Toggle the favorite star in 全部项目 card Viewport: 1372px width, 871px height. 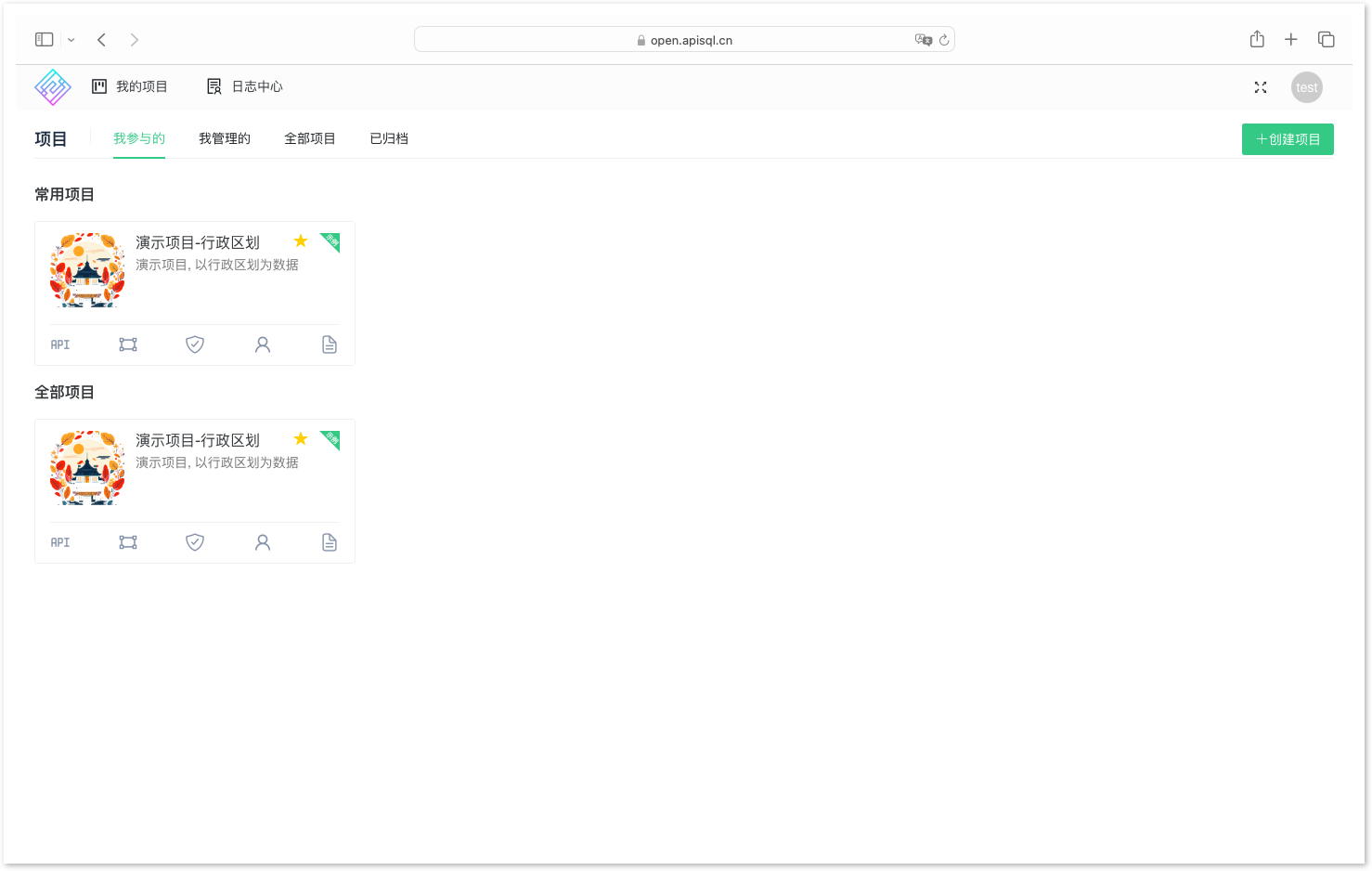(x=301, y=439)
